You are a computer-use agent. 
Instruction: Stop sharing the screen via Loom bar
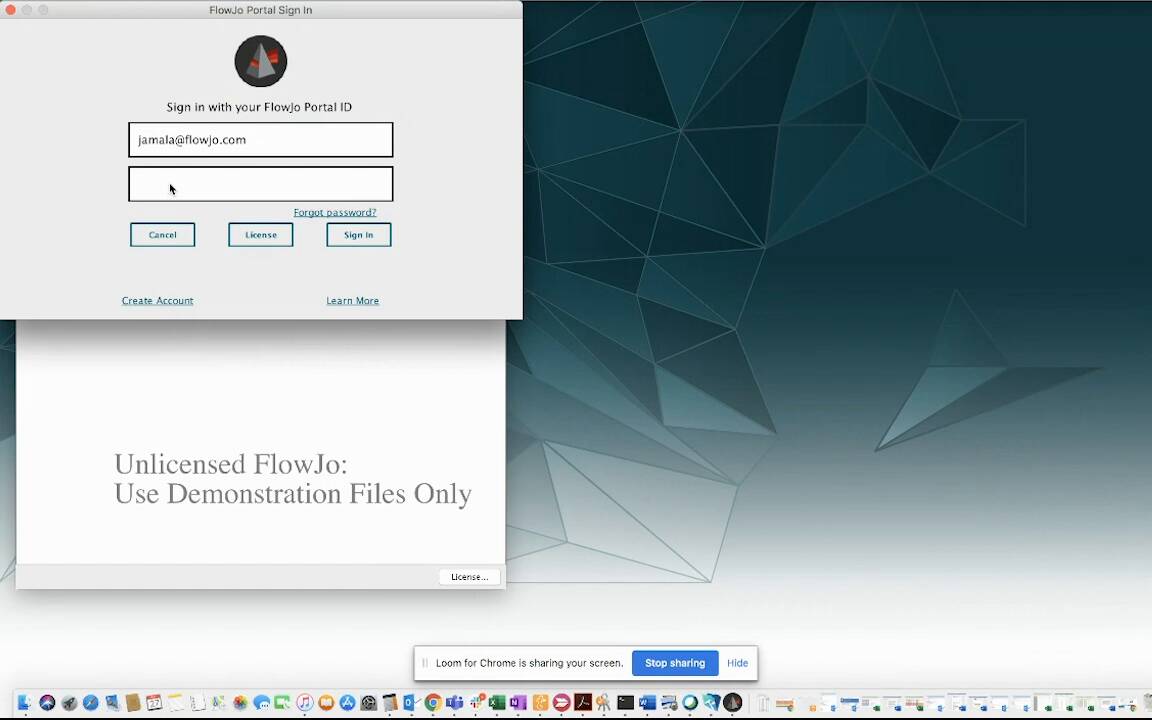coord(674,663)
